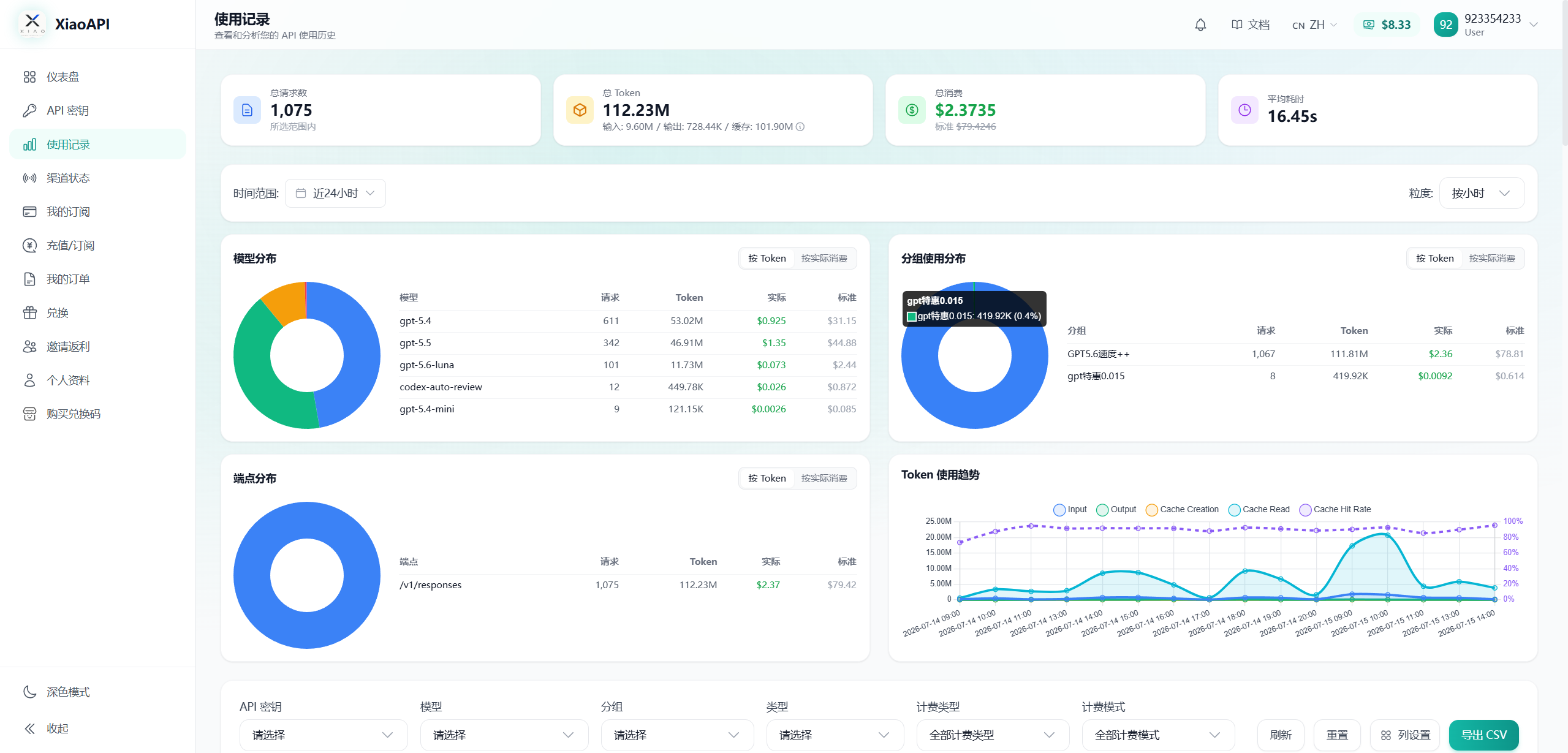Open the 按小时 granularity dropdown
Image resolution: width=1568 pixels, height=753 pixels.
tap(1482, 193)
